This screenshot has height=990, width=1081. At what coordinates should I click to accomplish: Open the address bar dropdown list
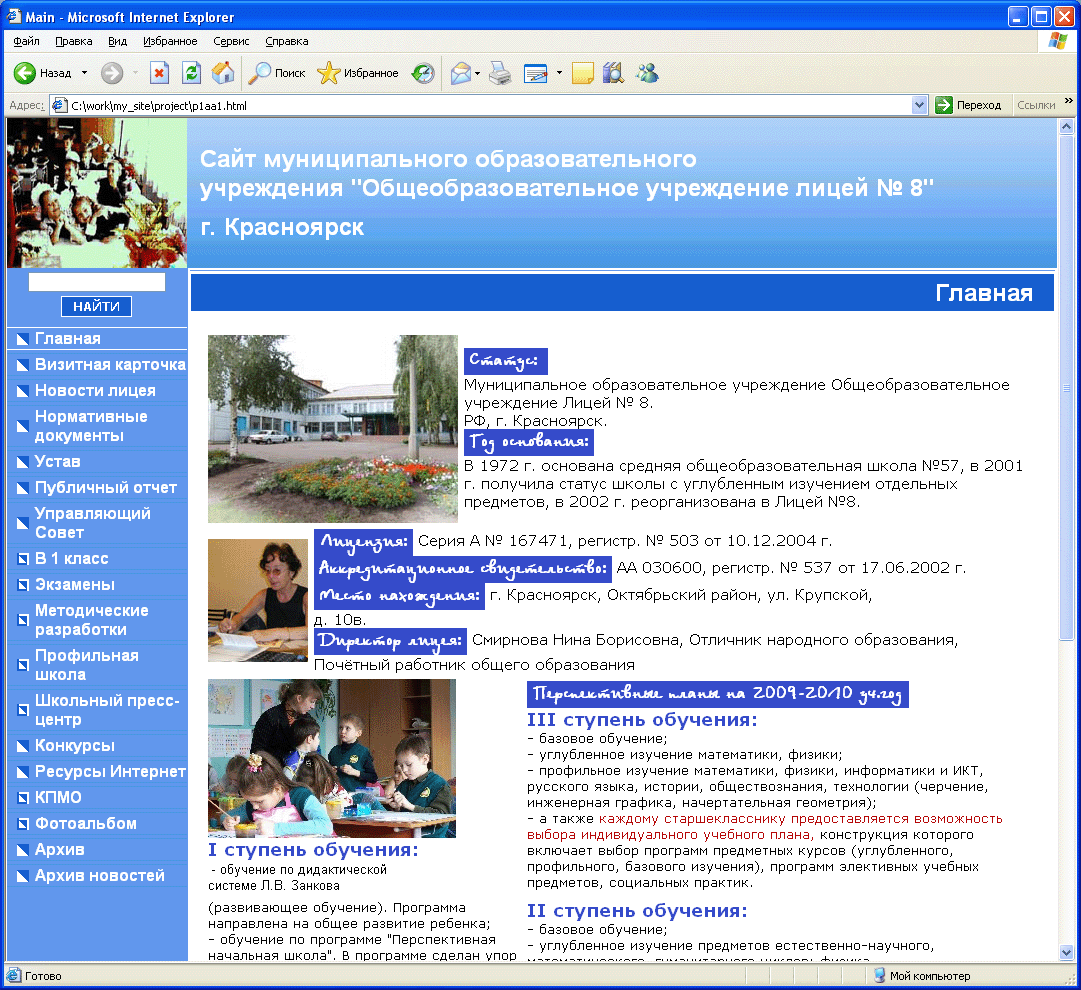pyautogui.click(x=919, y=105)
